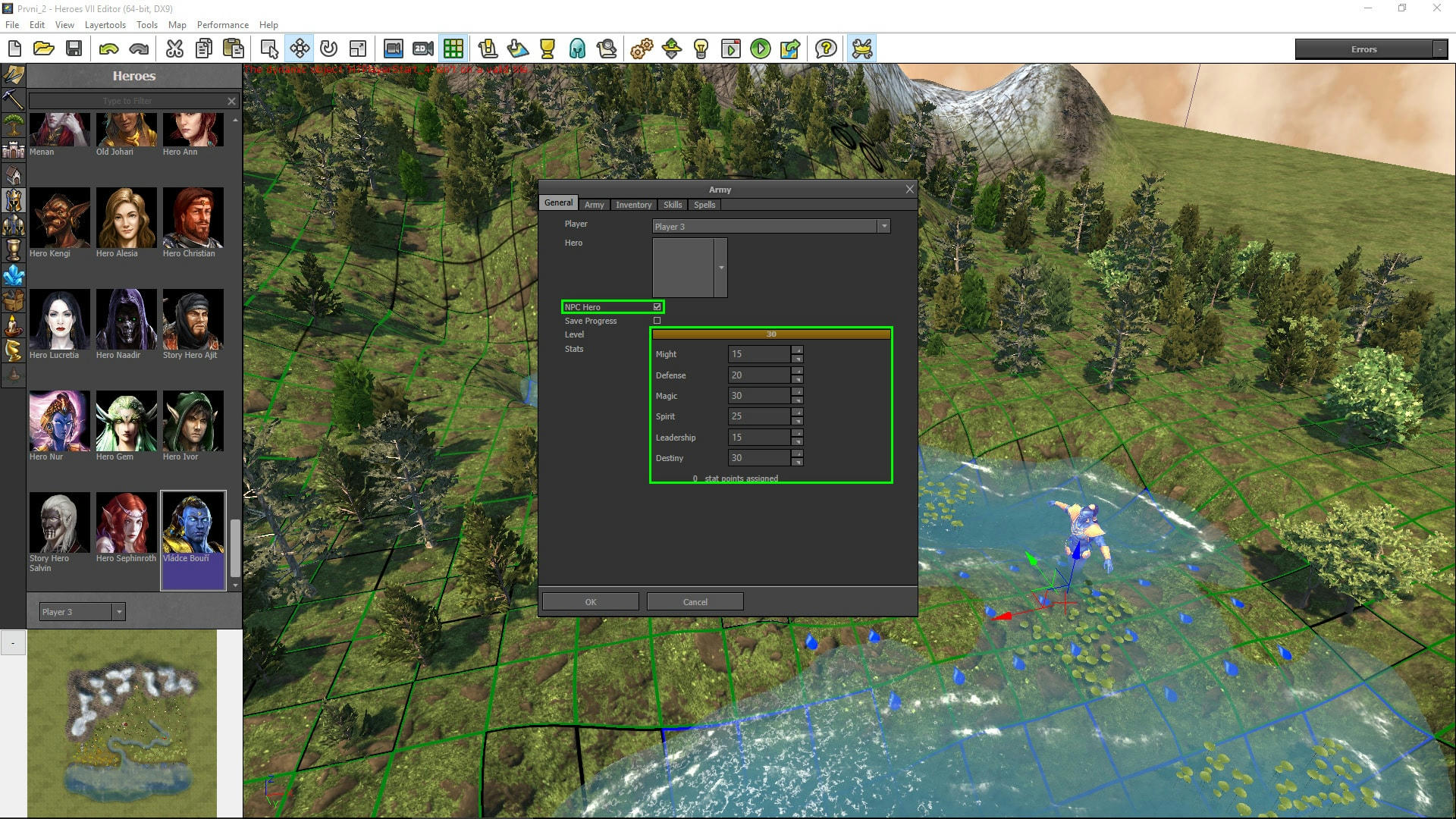The image size is (1456, 819).
Task: Click the Save map floppy icon
Action: click(x=74, y=49)
